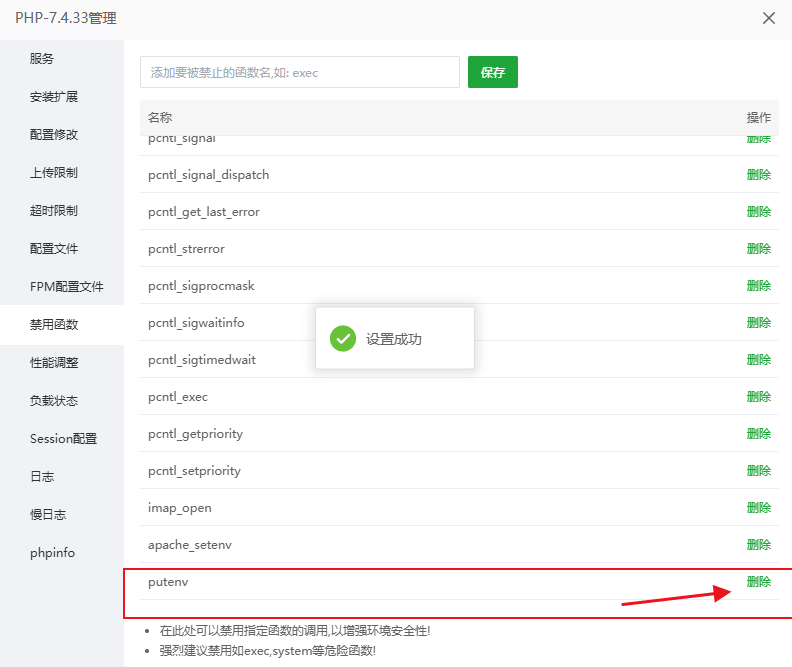792x667 pixels.
Task: Click the green 保存 button
Action: point(492,72)
